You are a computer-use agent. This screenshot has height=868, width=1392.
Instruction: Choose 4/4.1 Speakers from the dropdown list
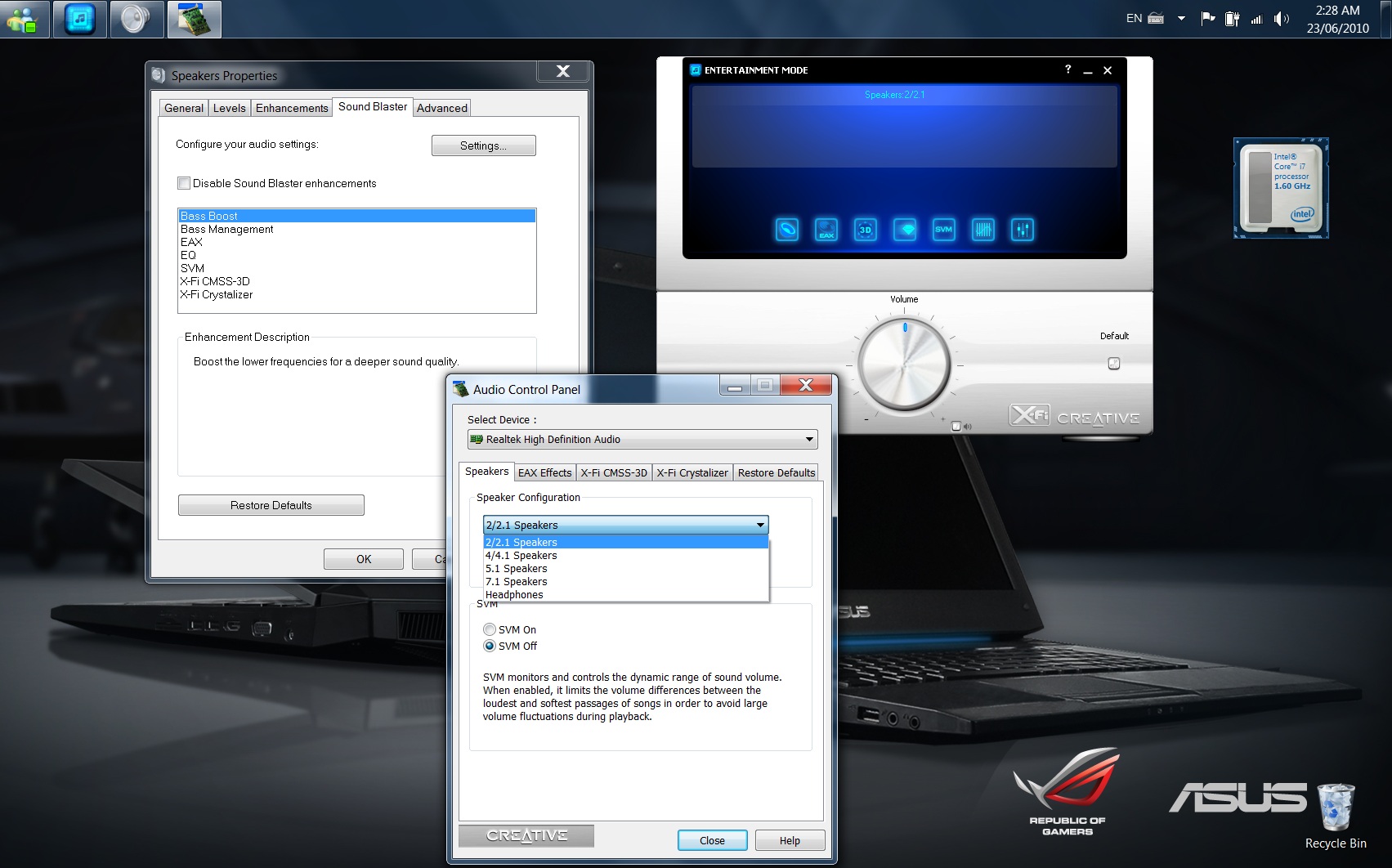626,555
